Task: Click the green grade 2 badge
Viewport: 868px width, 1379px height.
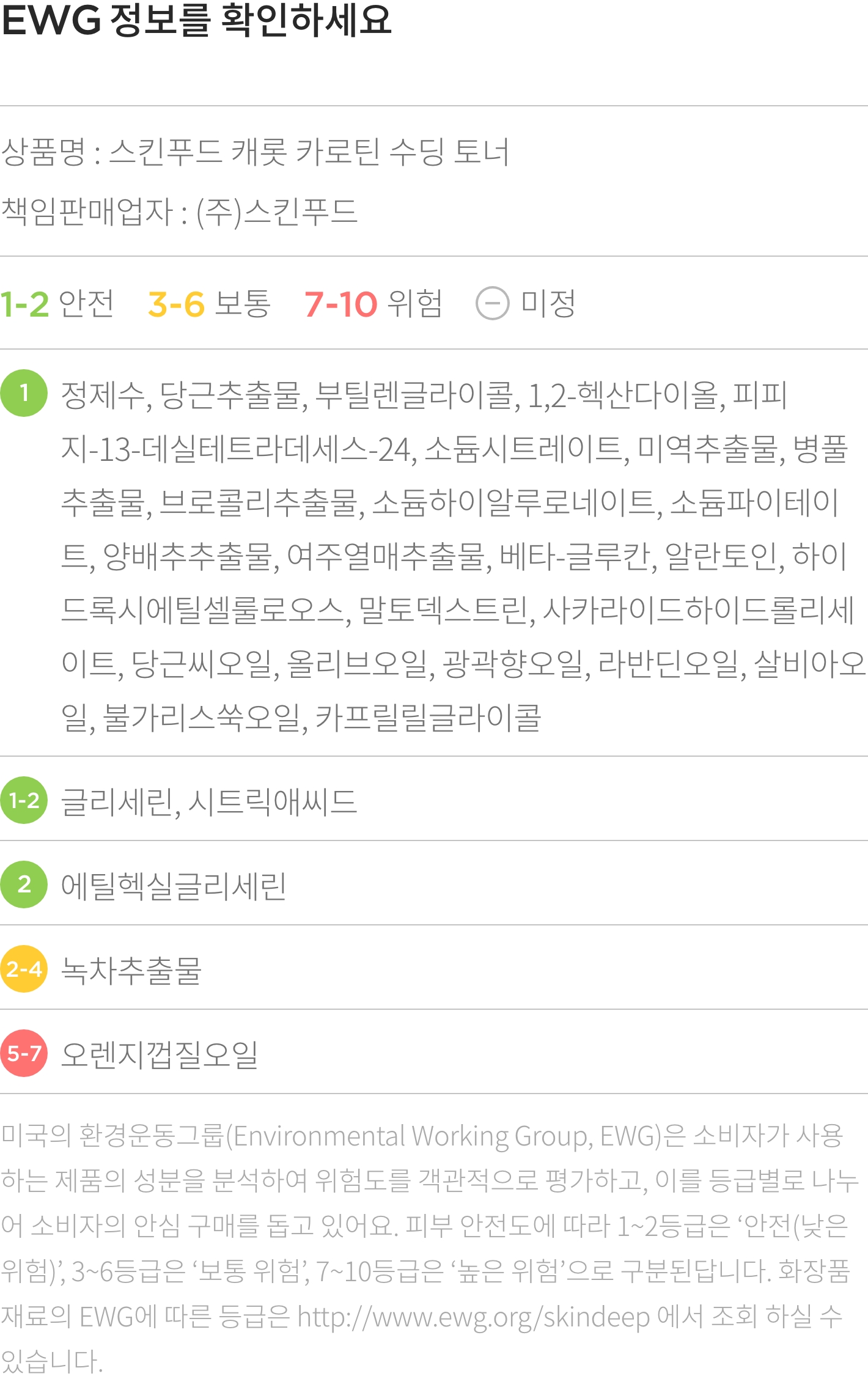Action: coord(24,884)
